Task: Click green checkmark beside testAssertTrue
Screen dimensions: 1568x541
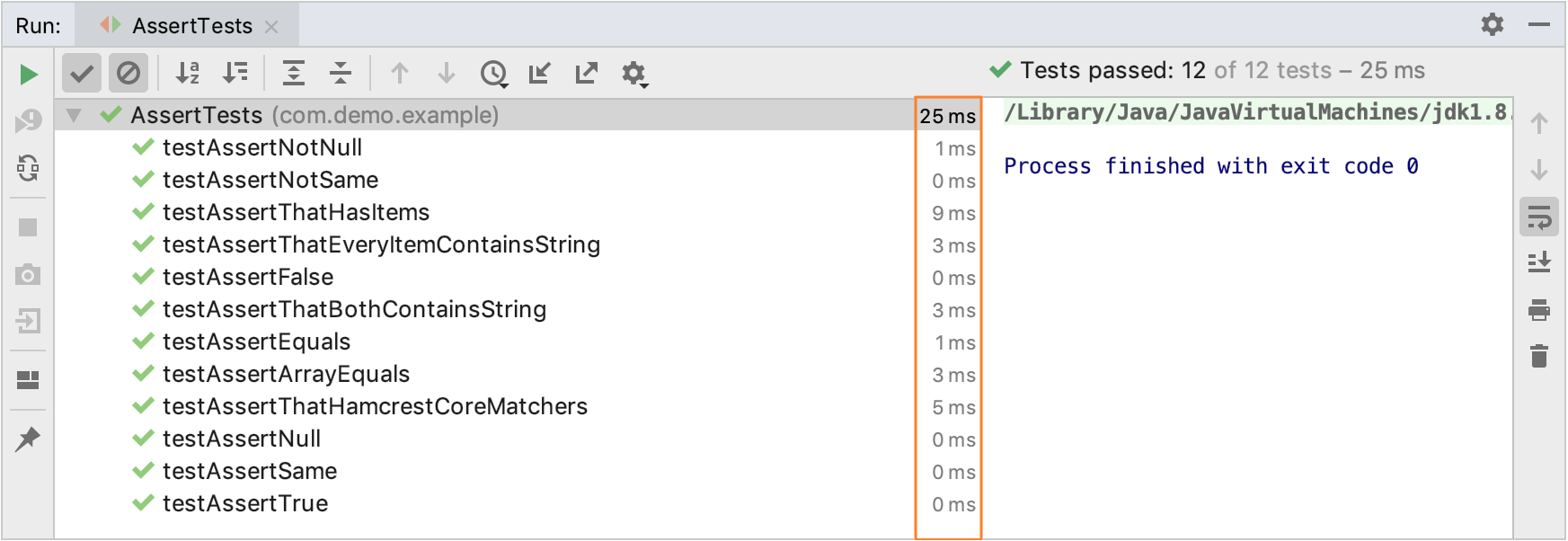Action: 143,502
